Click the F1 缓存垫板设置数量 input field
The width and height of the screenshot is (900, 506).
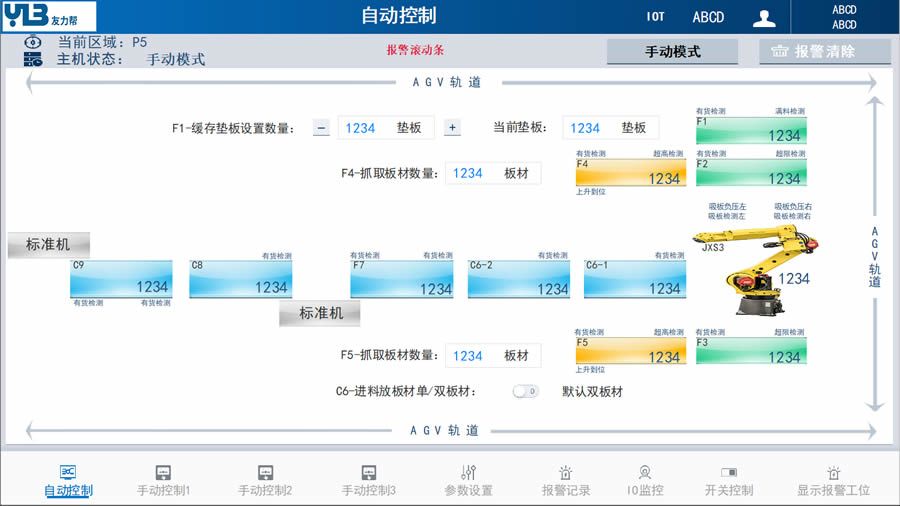click(386, 127)
